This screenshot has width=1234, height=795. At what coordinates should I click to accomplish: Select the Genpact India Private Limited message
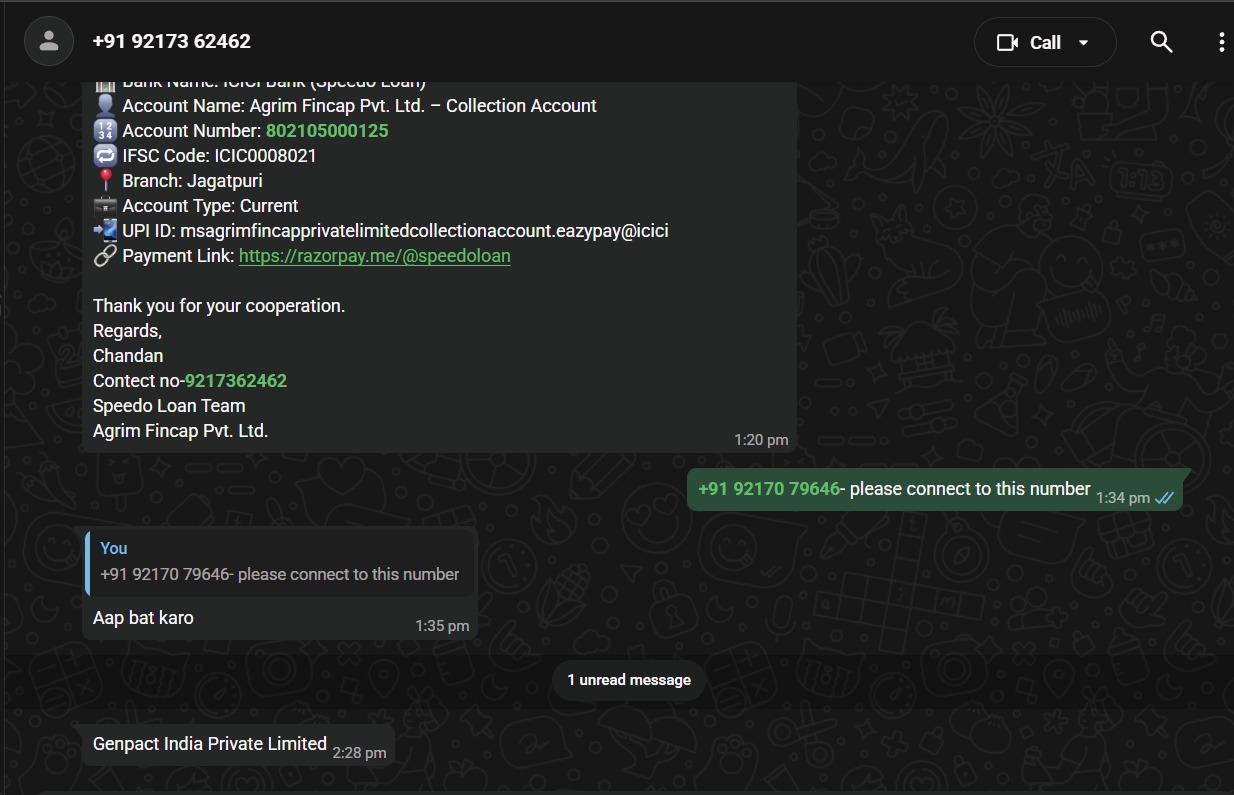point(210,744)
